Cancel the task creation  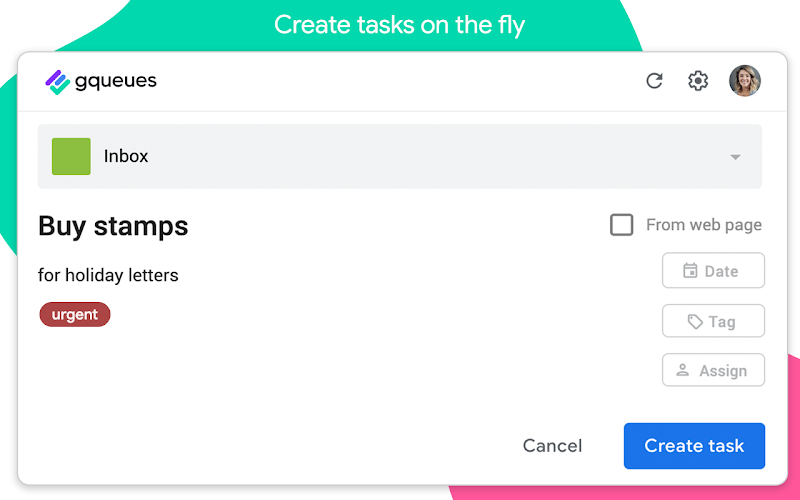tap(552, 445)
